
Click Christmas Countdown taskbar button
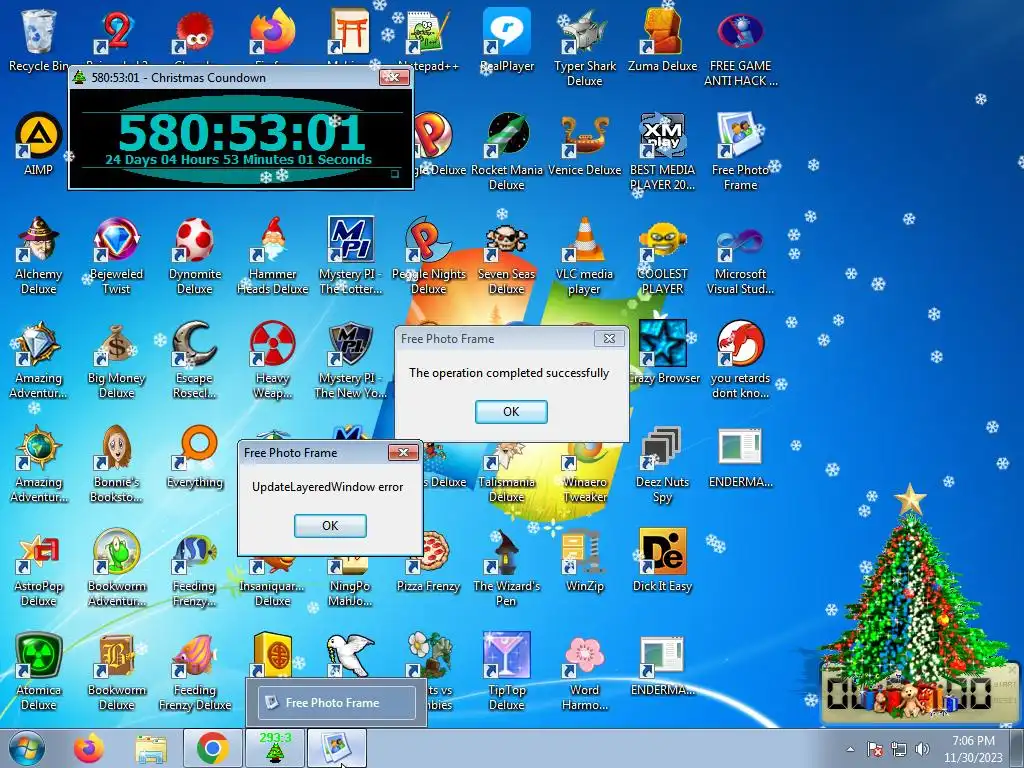coord(274,748)
